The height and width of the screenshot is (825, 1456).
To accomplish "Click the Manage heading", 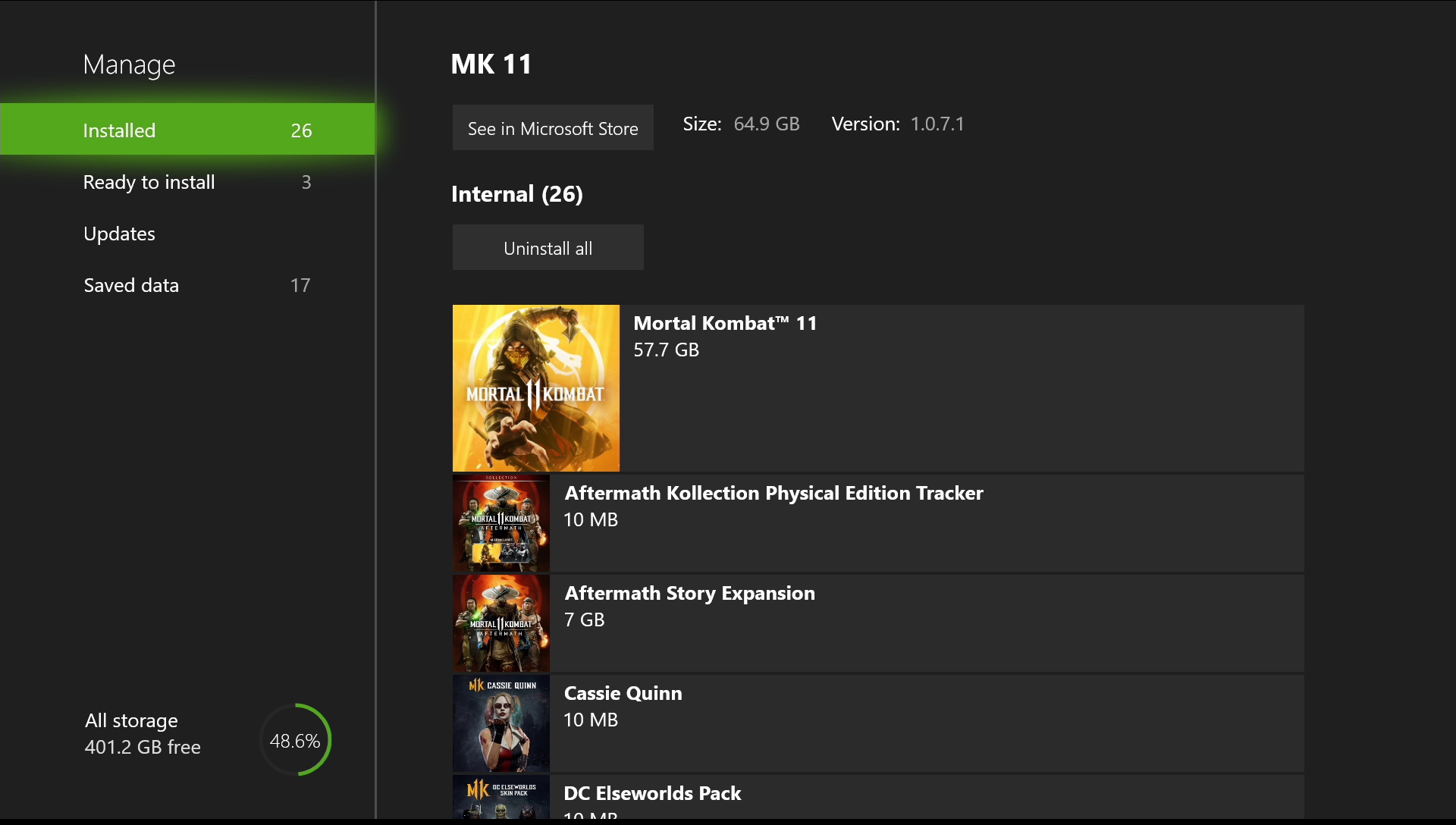I will coord(129,65).
